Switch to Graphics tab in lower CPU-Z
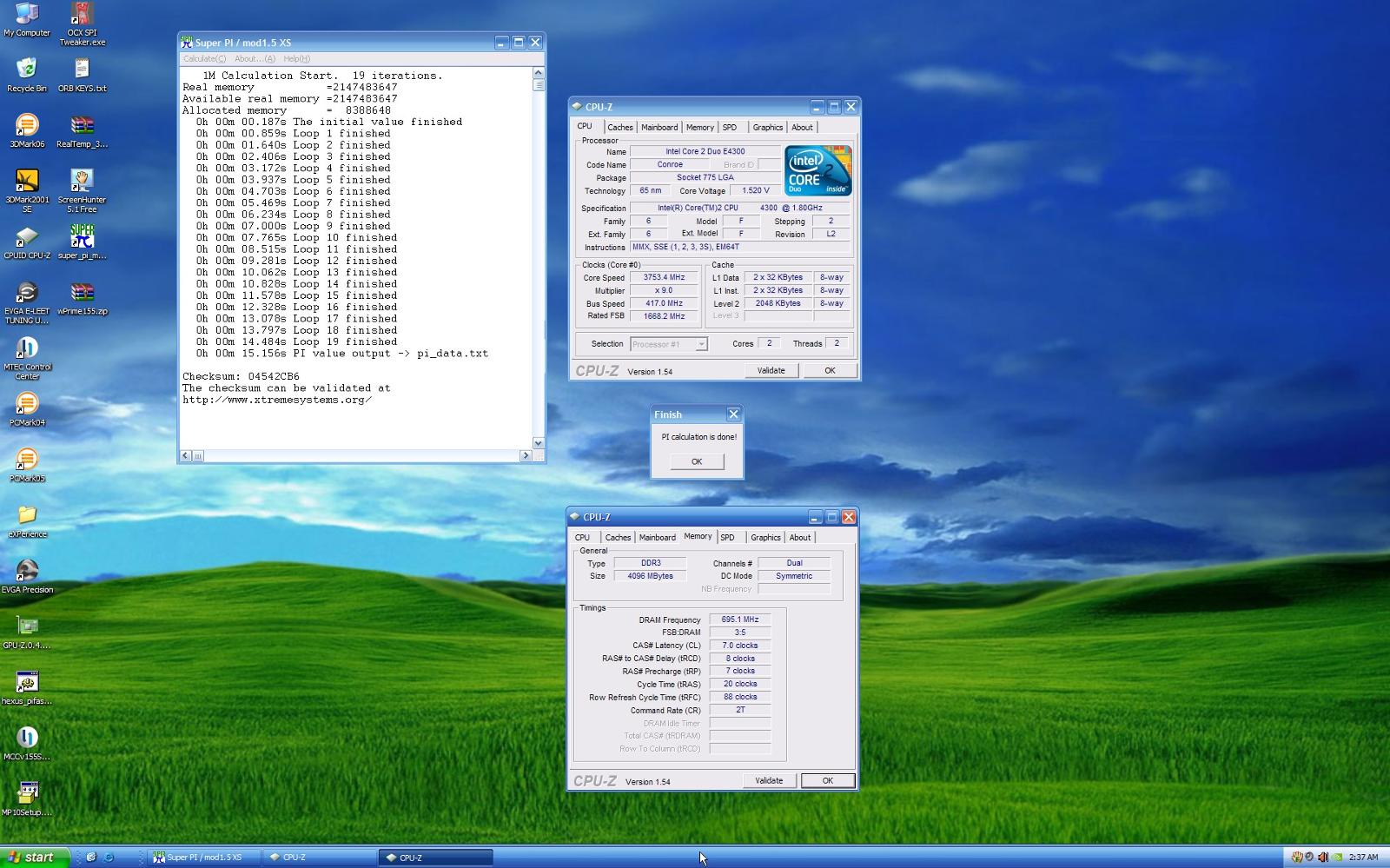Viewport: 1390px width, 868px height. click(x=765, y=537)
